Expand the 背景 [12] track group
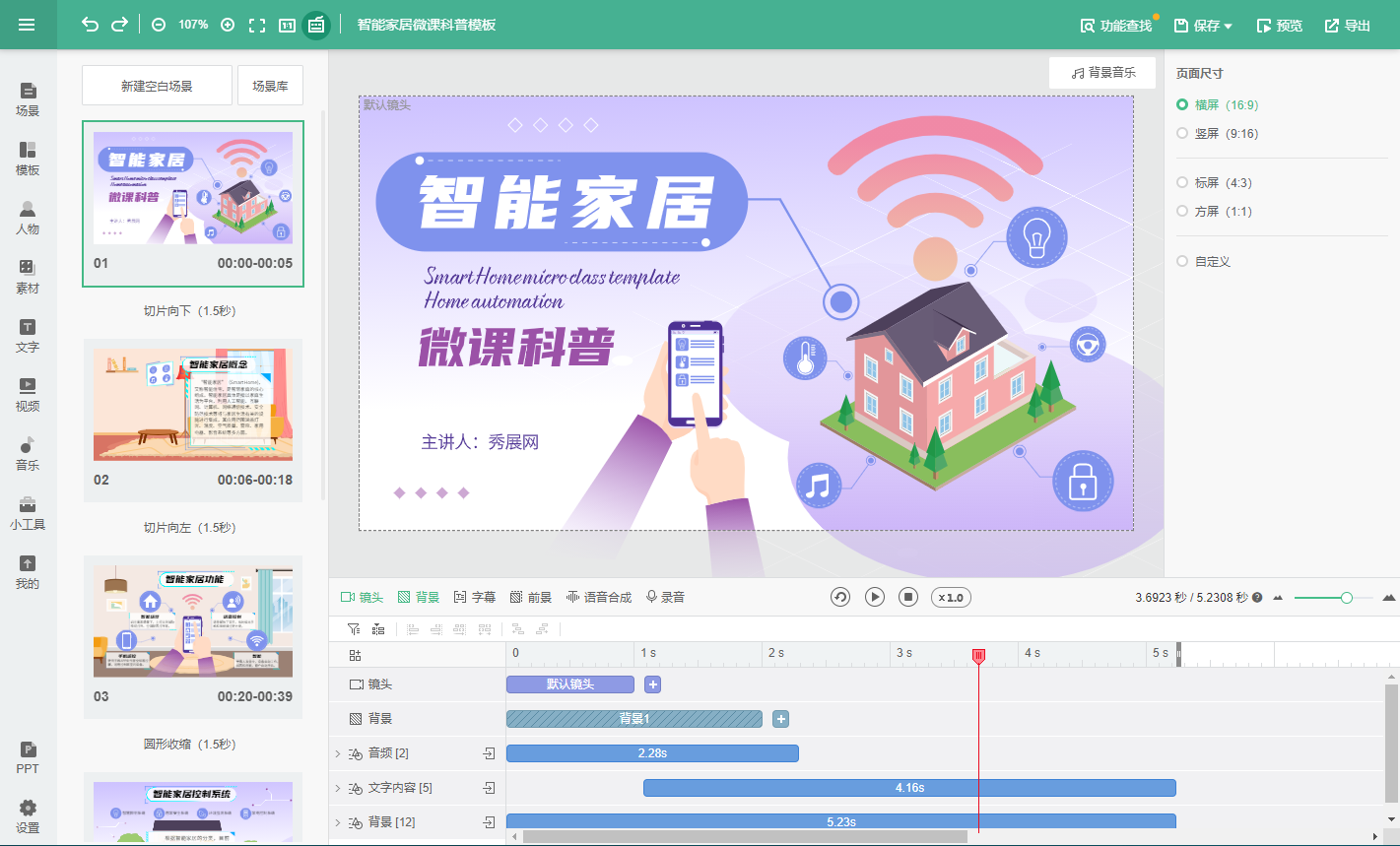Screen dimensions: 1400x846 coord(338,822)
